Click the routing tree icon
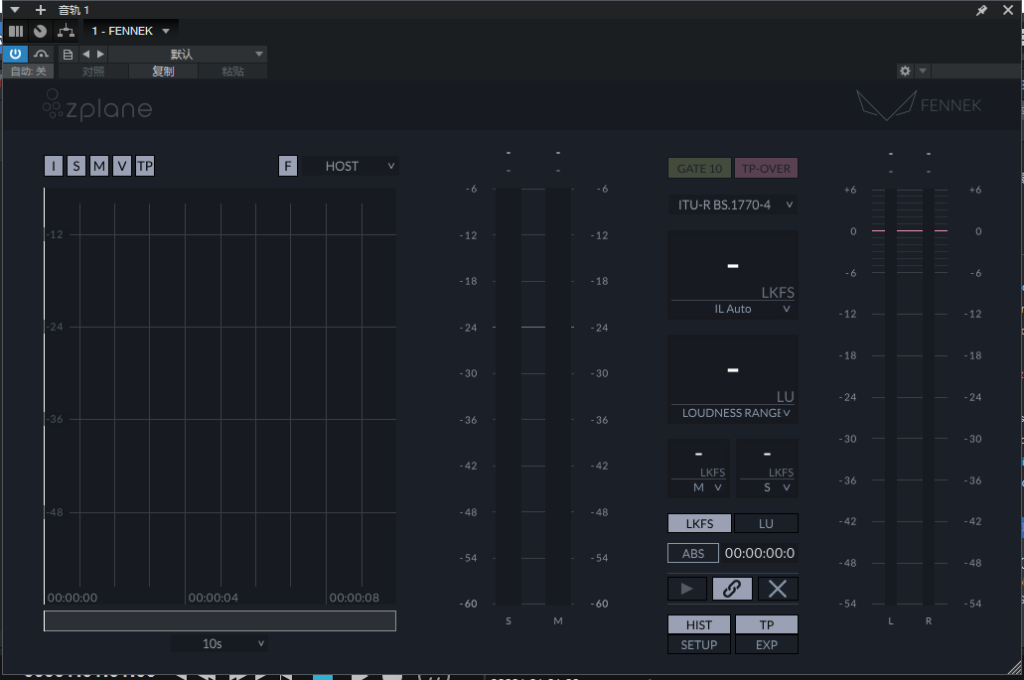This screenshot has width=1024, height=680. [x=66, y=31]
